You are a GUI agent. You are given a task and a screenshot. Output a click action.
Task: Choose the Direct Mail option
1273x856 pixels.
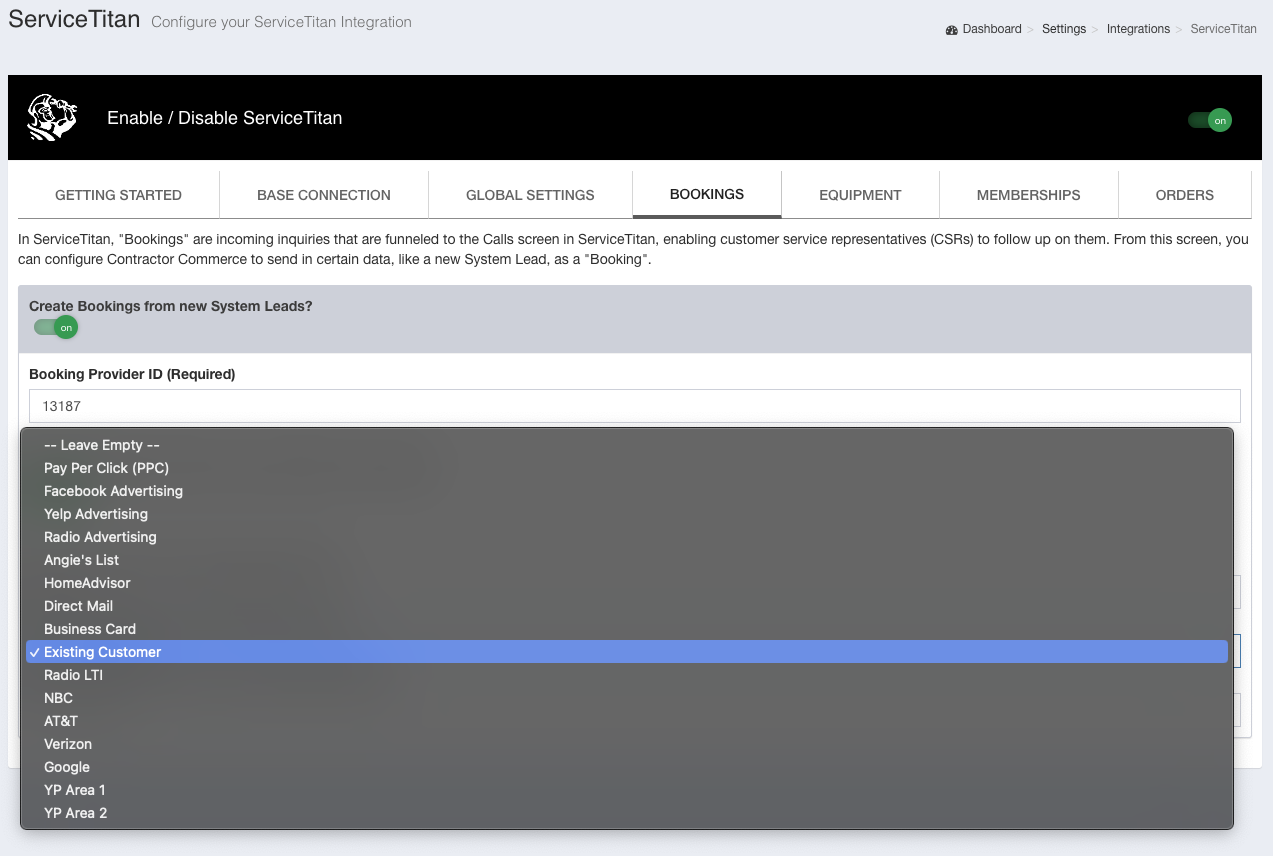point(627,606)
